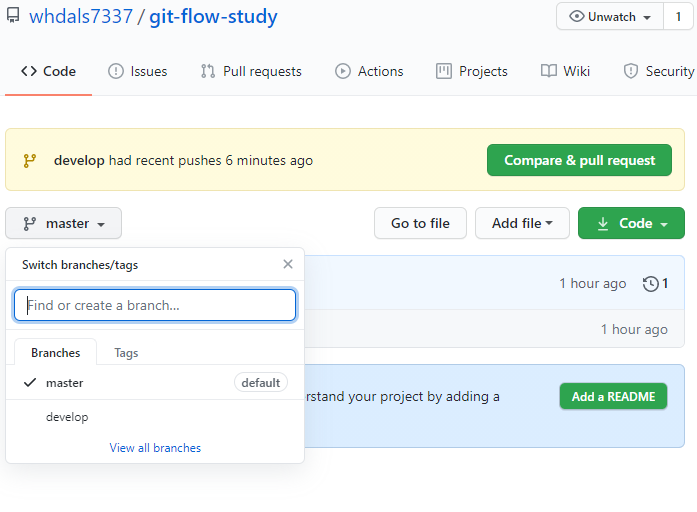The width and height of the screenshot is (697, 512).
Task: Open the Issues tab
Action: pos(138,71)
